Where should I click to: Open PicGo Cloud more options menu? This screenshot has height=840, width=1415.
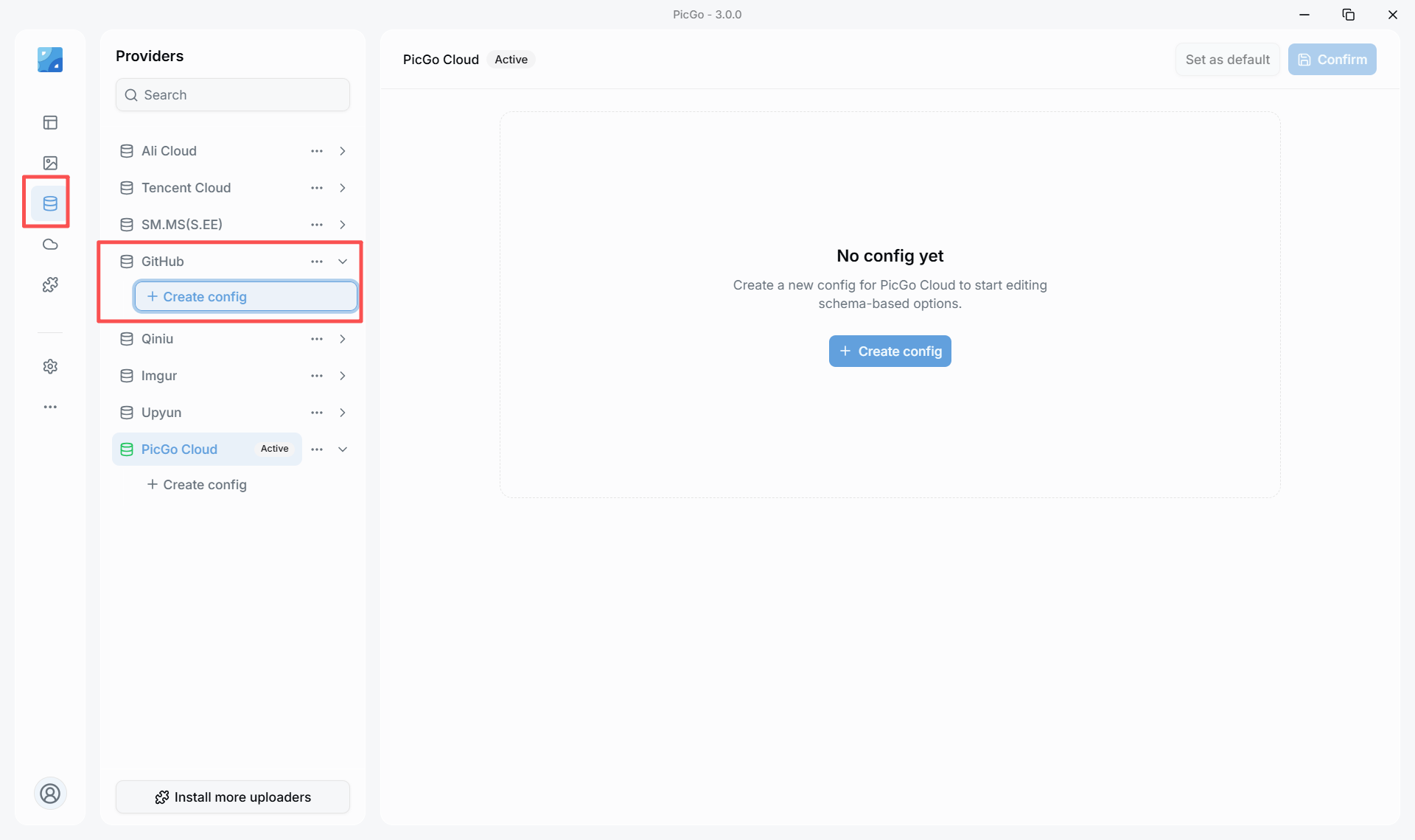tap(317, 449)
